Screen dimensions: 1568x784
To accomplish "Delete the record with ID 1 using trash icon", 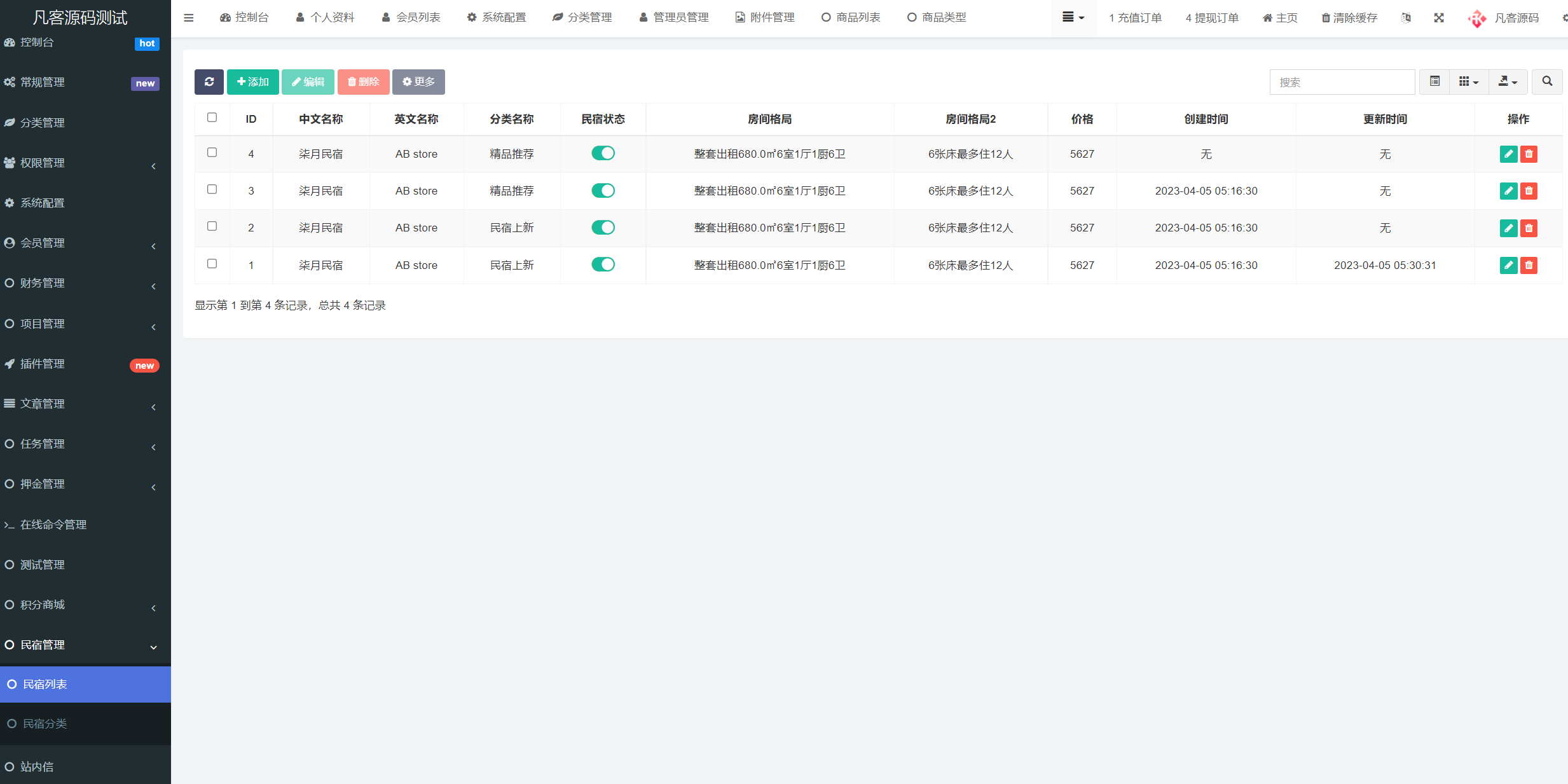I will (x=1529, y=265).
